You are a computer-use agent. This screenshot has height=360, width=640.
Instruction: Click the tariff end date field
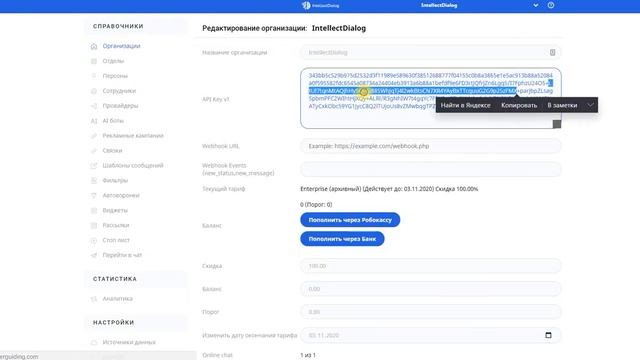431,335
